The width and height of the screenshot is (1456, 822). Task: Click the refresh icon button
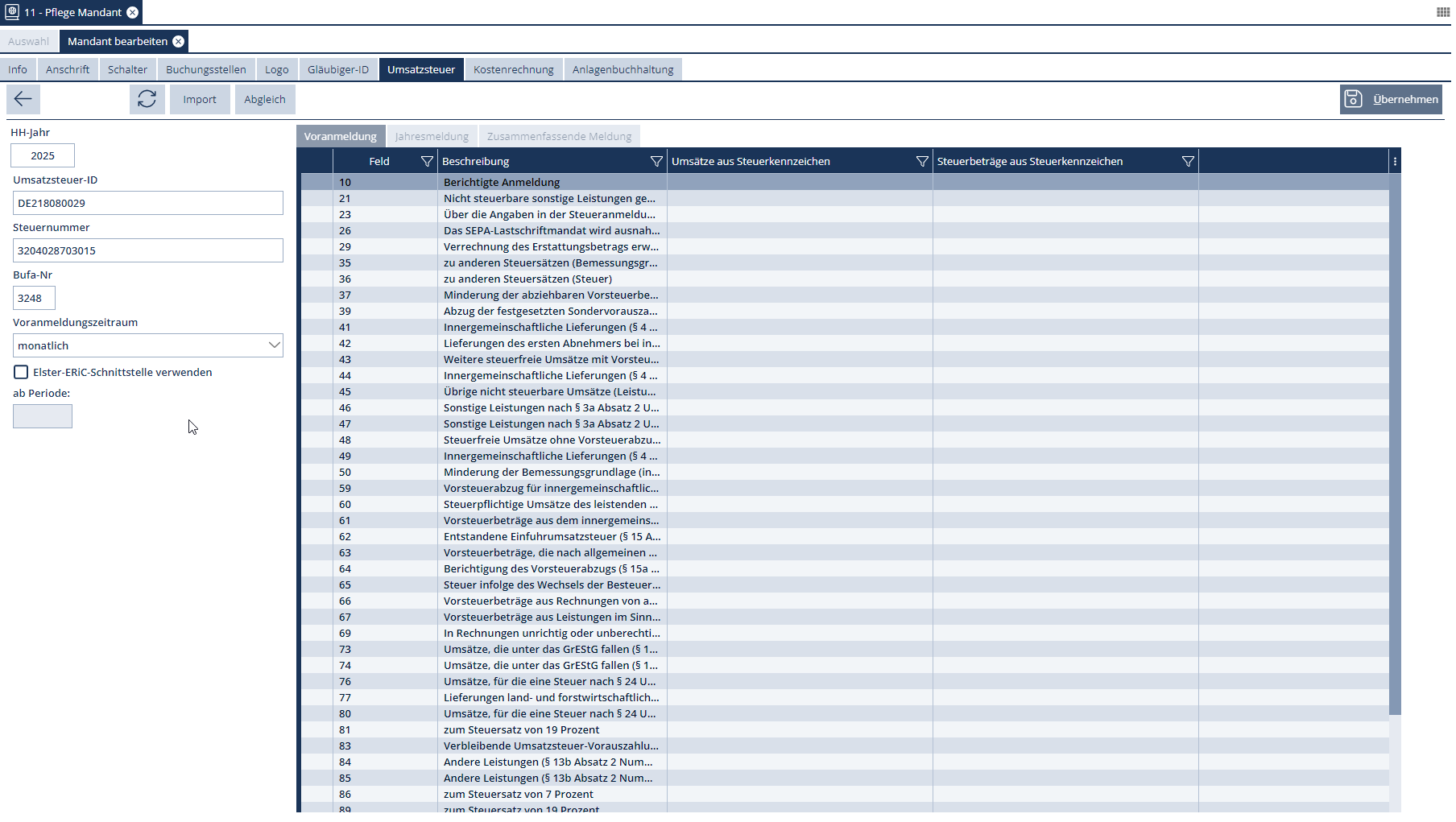coord(147,99)
